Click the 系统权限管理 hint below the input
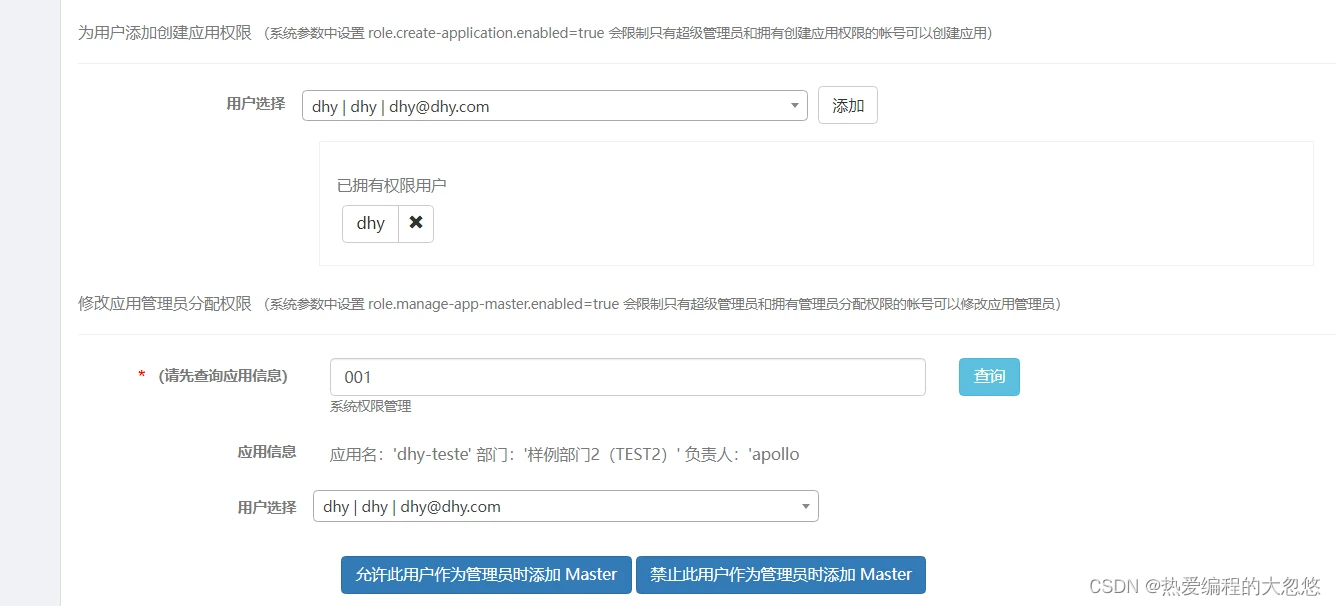Viewport: 1336px width, 606px height. [x=370, y=406]
